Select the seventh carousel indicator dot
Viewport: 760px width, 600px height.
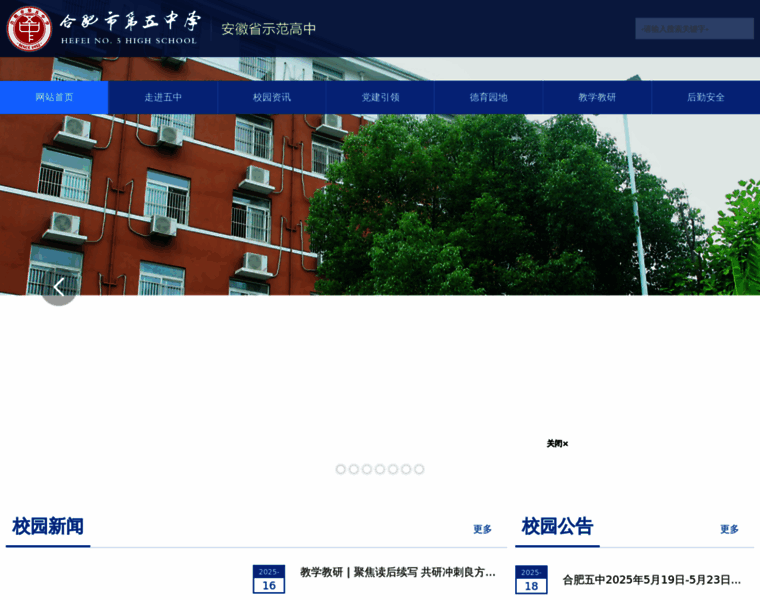(419, 469)
